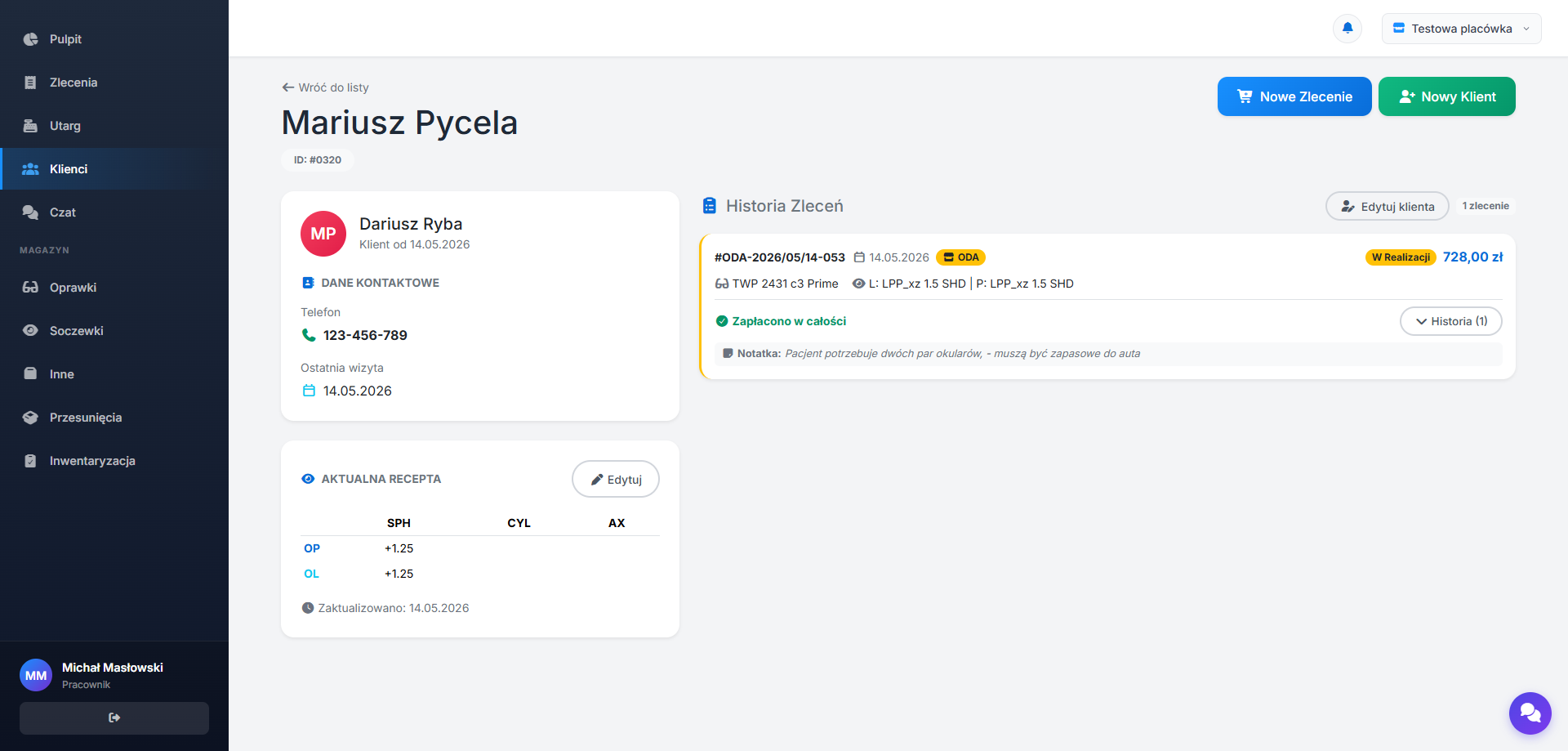Click the logout icon button
1568x751 pixels.
[x=114, y=717]
